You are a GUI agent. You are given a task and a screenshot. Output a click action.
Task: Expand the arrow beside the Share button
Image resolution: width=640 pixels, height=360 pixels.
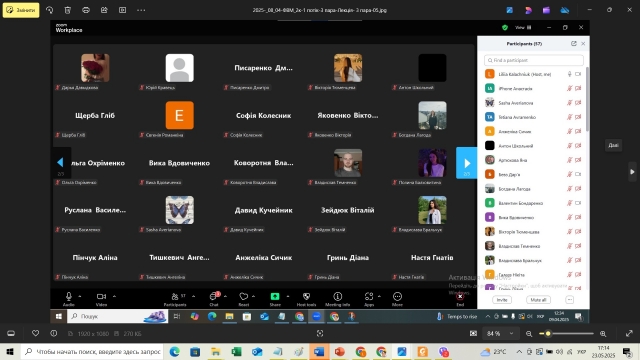(288, 296)
